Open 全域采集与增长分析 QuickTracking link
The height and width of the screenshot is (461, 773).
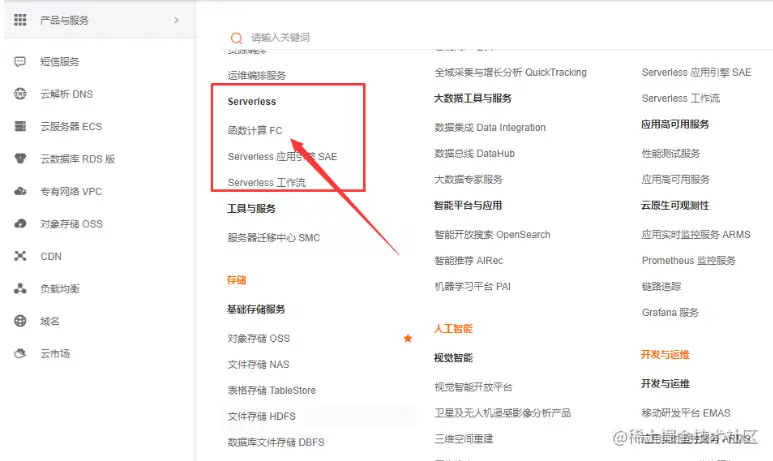click(511, 72)
